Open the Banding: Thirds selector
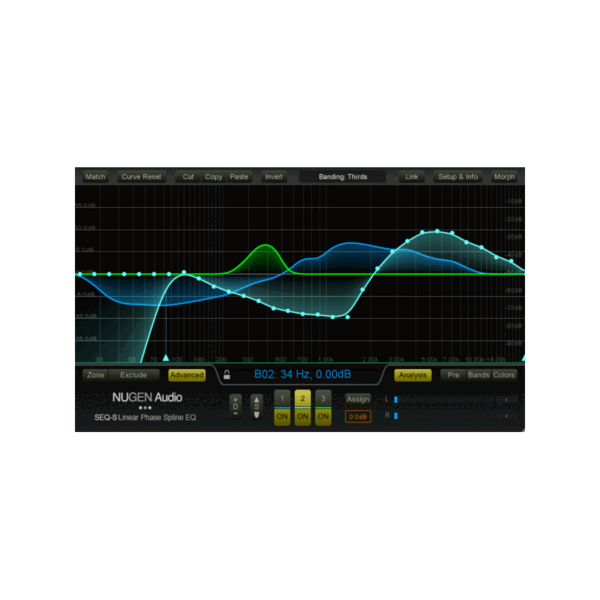This screenshot has width=600, height=600. point(342,177)
